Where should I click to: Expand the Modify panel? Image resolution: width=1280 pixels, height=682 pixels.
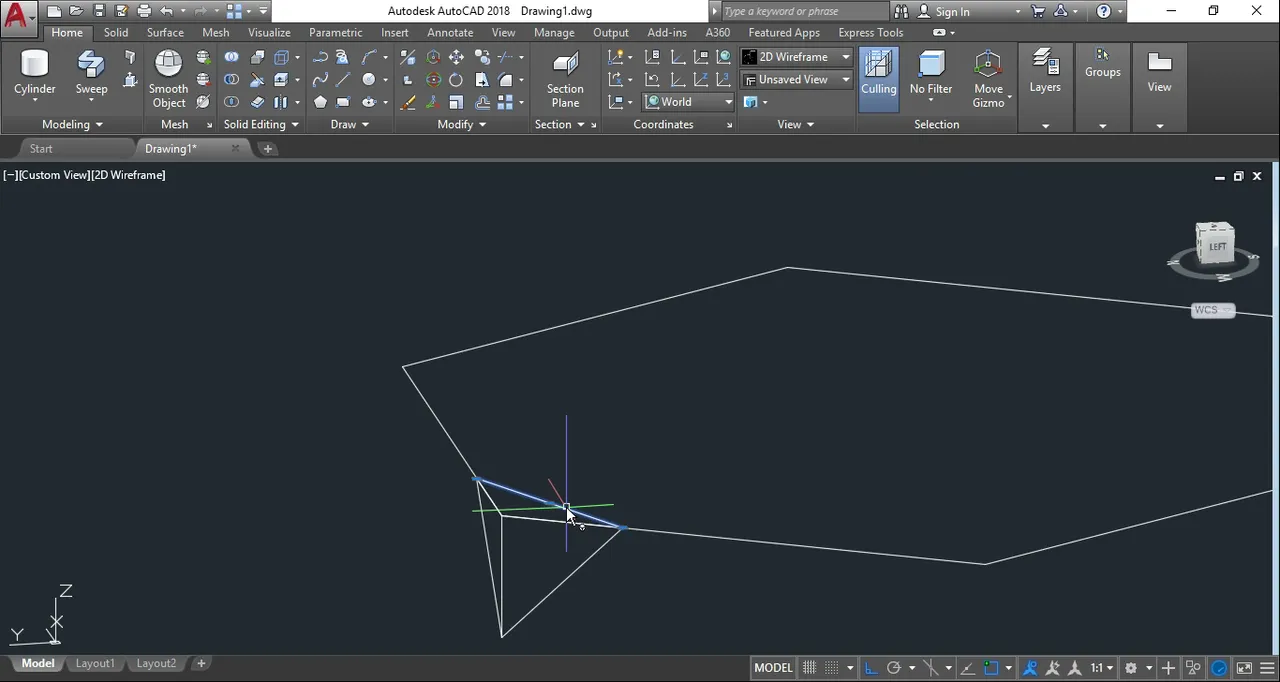pyautogui.click(x=461, y=124)
